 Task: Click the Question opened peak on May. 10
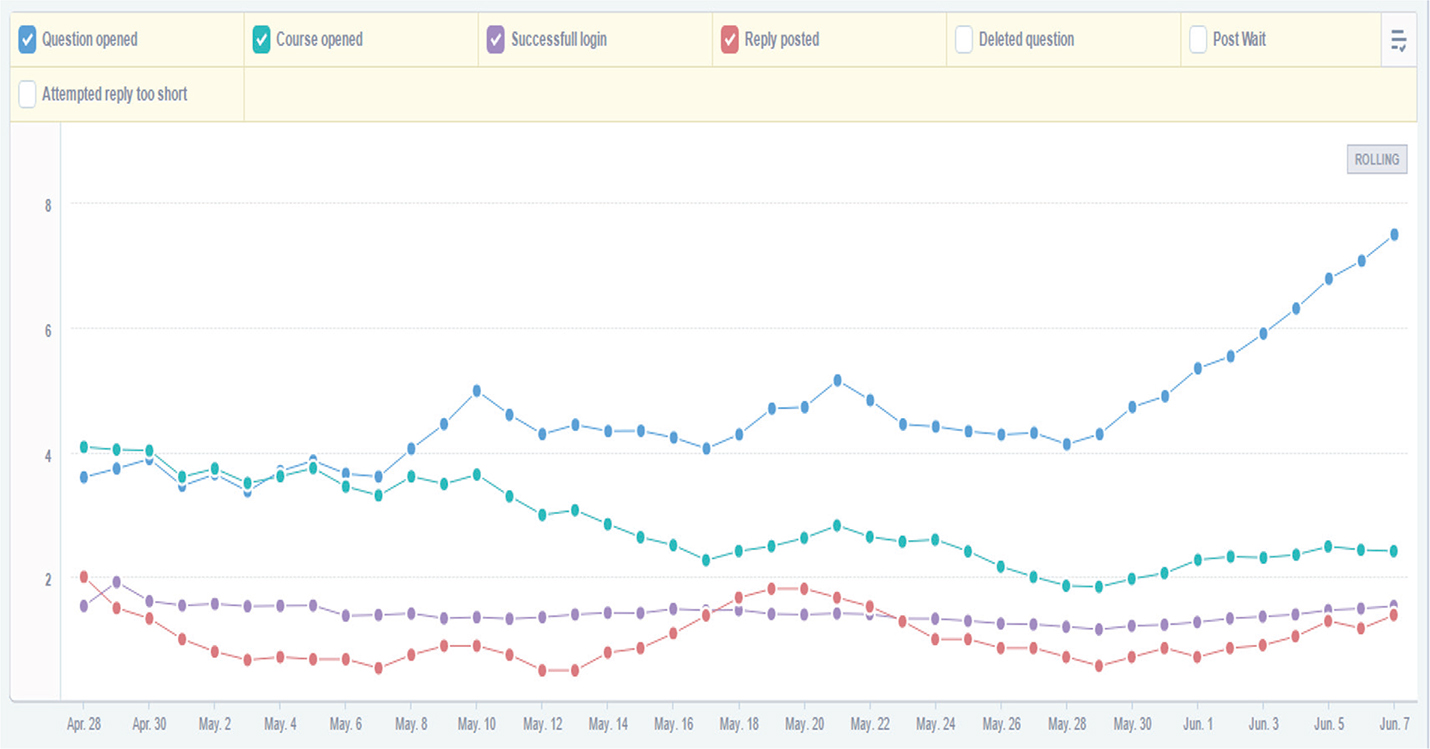tap(477, 390)
